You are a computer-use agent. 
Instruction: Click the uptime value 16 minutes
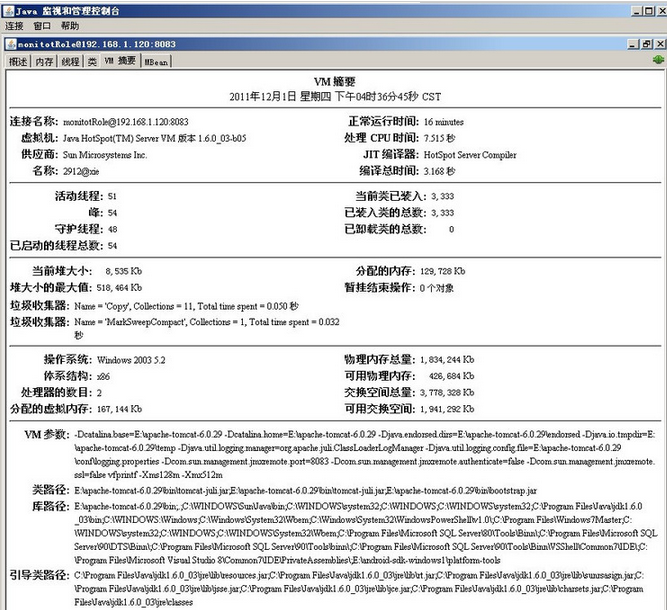click(x=444, y=122)
